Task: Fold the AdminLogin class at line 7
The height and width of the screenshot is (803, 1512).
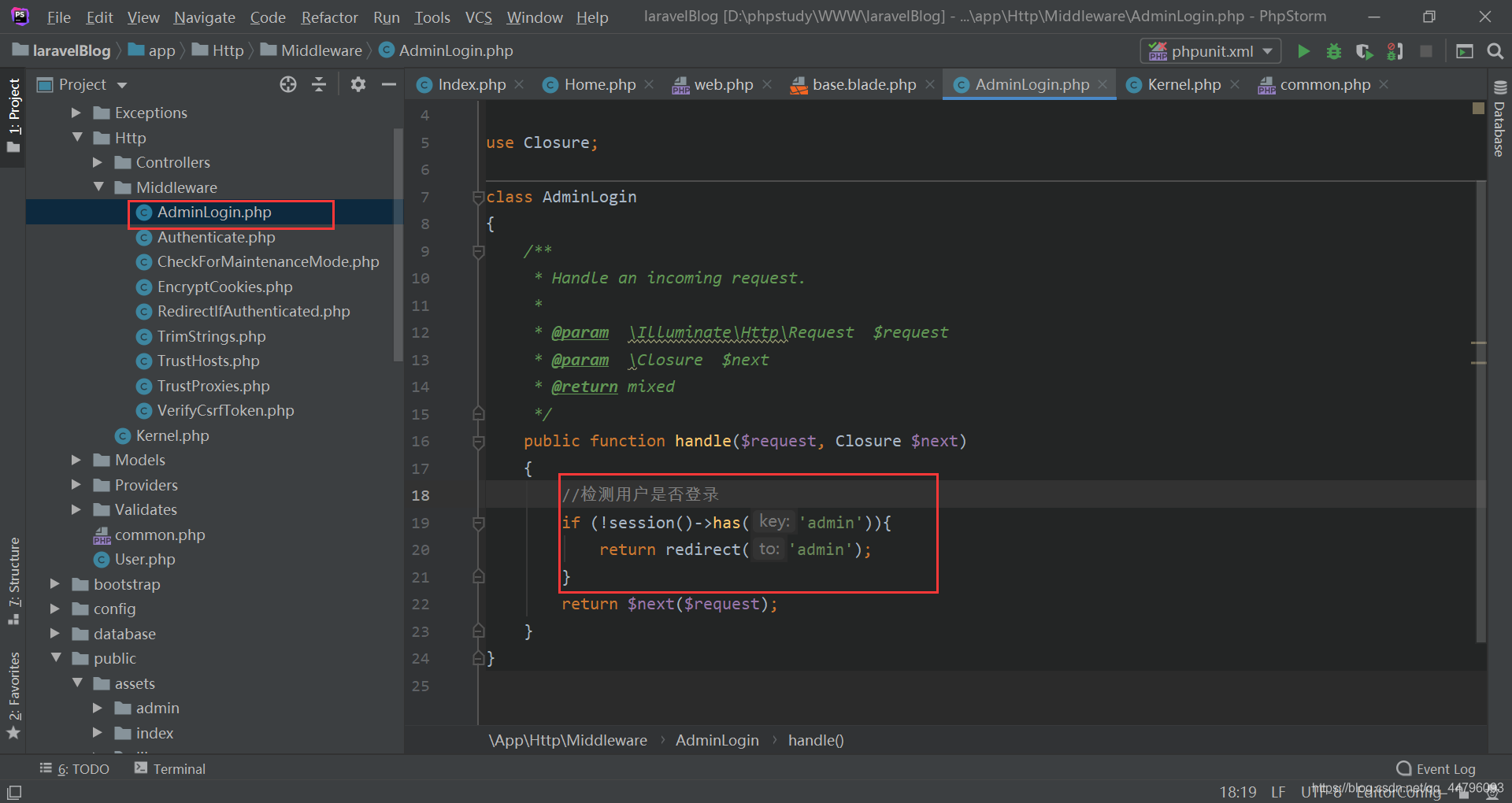Action: [x=478, y=197]
